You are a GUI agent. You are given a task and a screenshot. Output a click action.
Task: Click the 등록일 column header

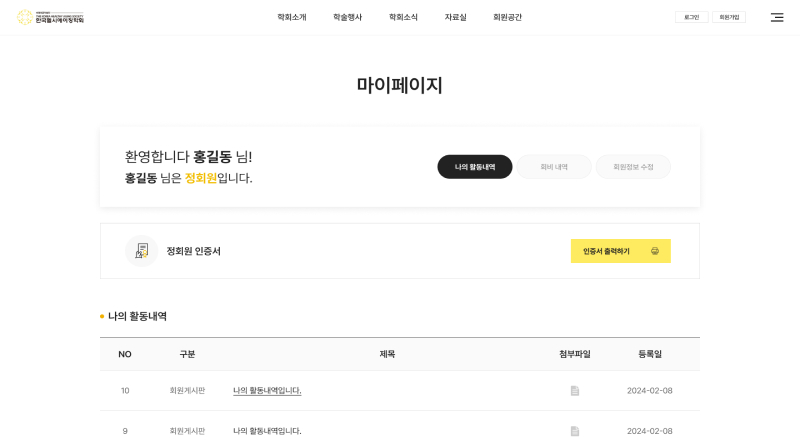[x=649, y=354]
